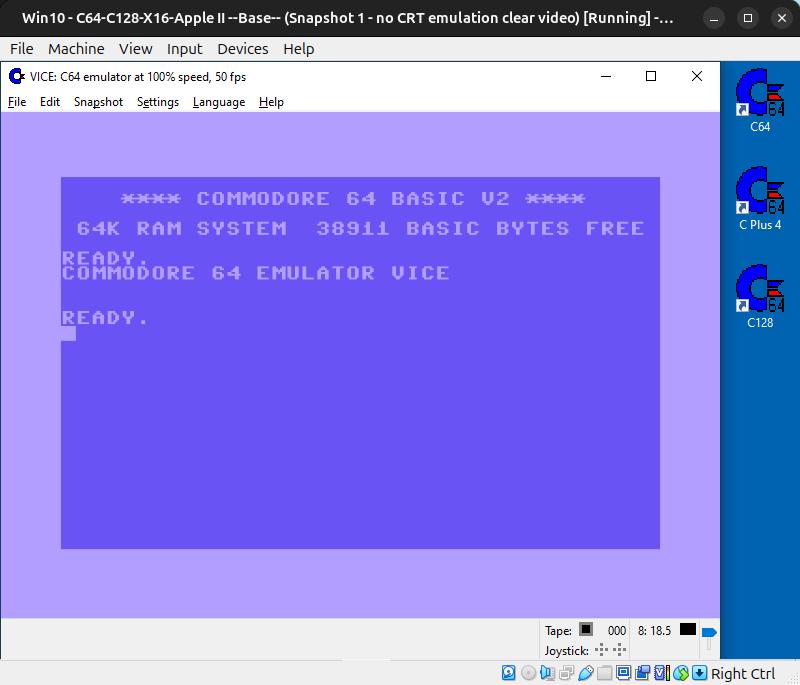Click the drive track readout 8: 18.5
Viewport: 800px width, 685px height.
pyautogui.click(x=654, y=631)
